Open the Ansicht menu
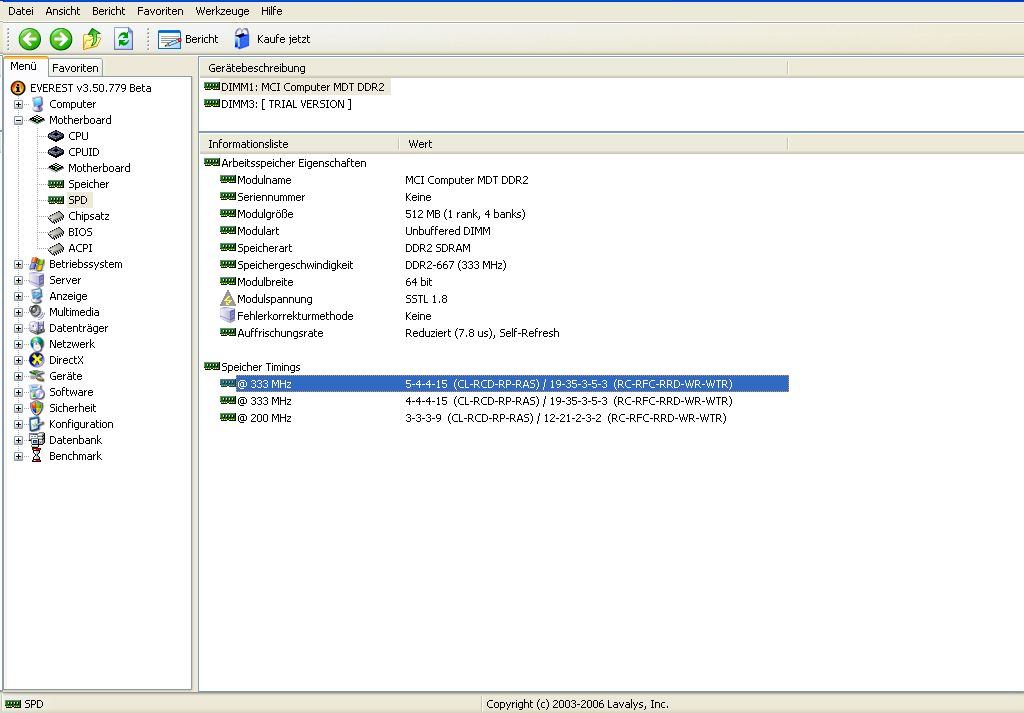 (x=63, y=11)
